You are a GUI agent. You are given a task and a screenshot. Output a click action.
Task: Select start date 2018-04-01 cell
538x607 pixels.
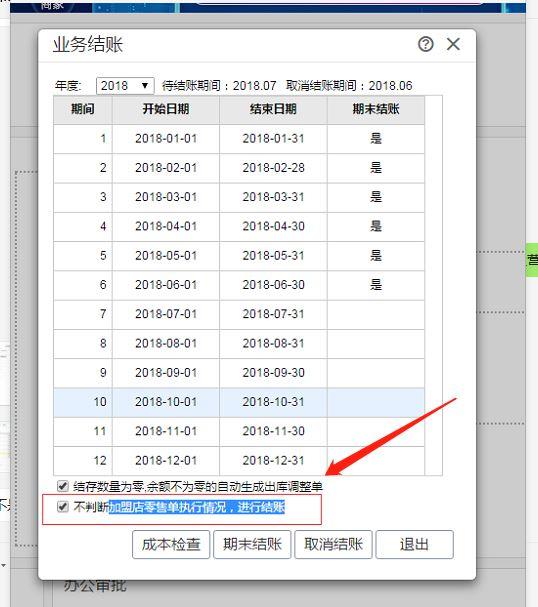pos(166,226)
